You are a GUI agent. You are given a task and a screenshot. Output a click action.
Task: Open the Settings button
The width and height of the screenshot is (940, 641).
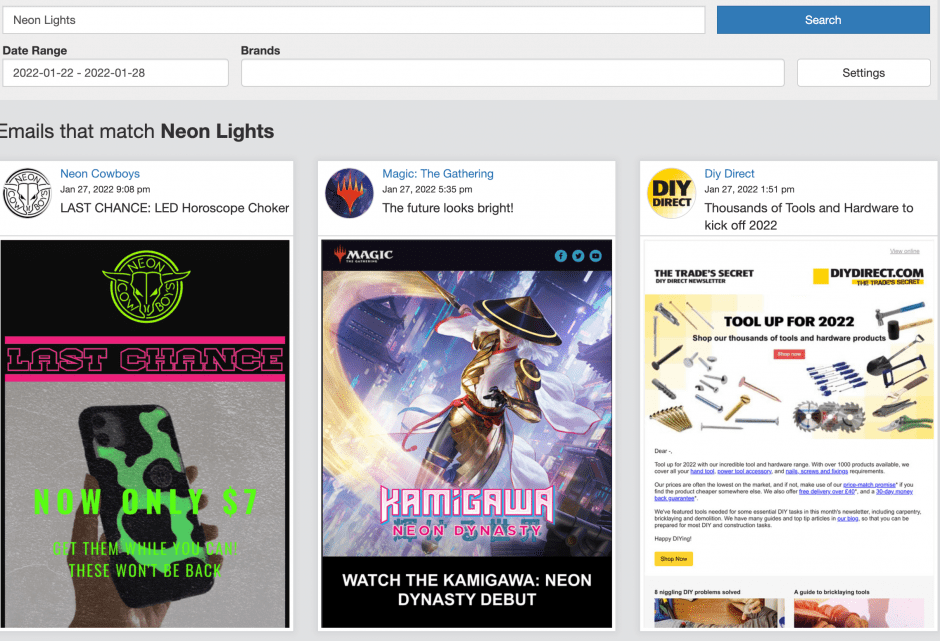coord(863,73)
